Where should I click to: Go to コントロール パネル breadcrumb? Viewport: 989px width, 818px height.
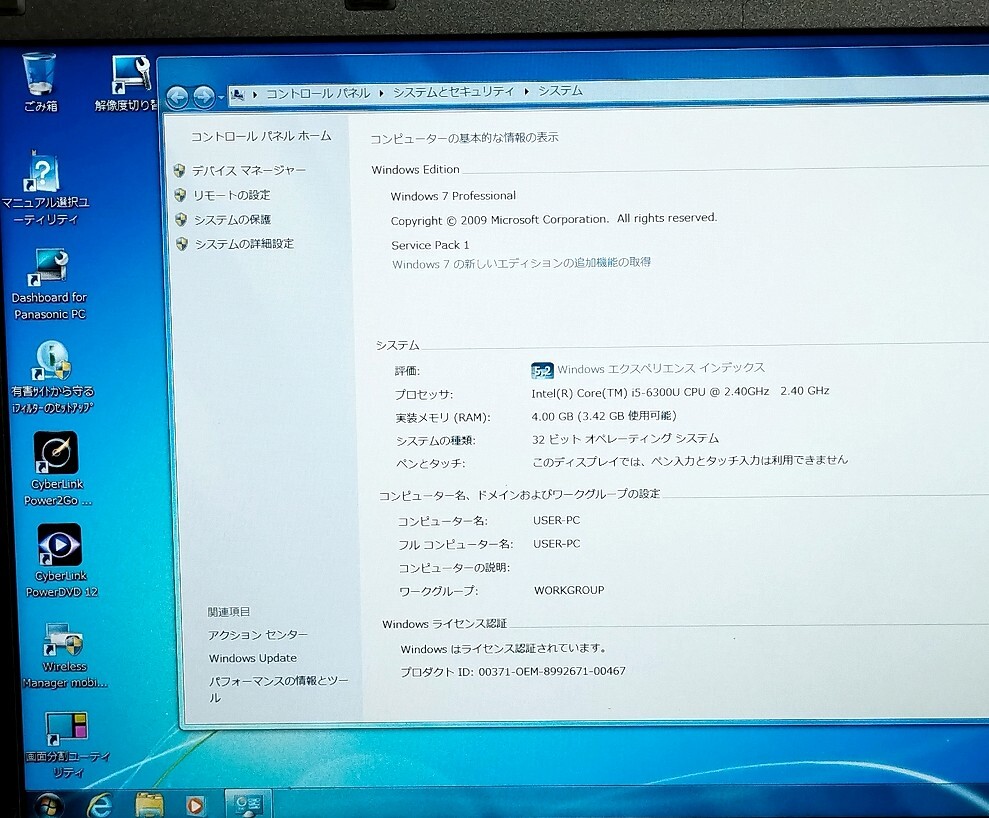point(318,93)
